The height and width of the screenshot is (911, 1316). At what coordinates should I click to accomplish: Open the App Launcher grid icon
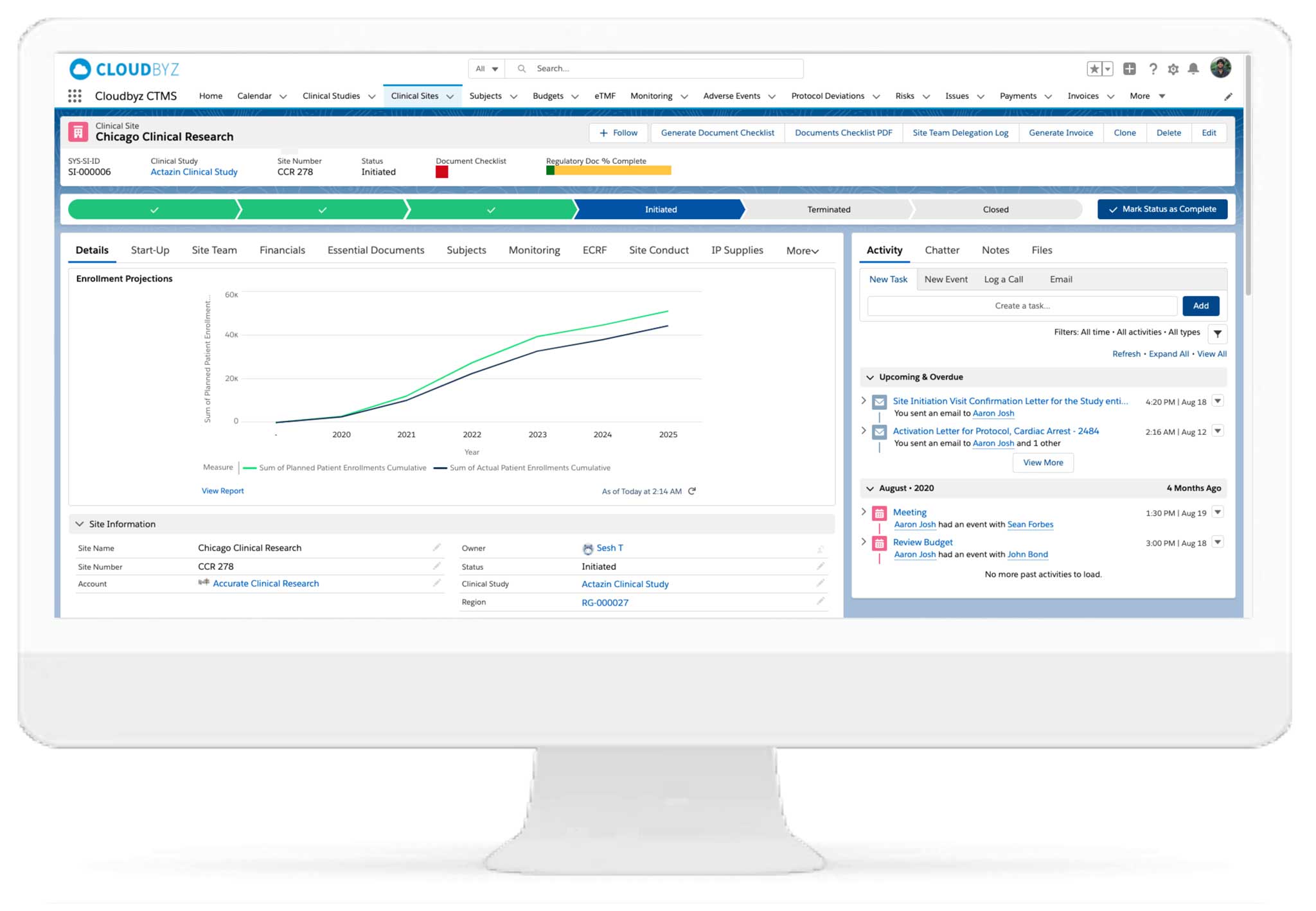tap(75, 96)
